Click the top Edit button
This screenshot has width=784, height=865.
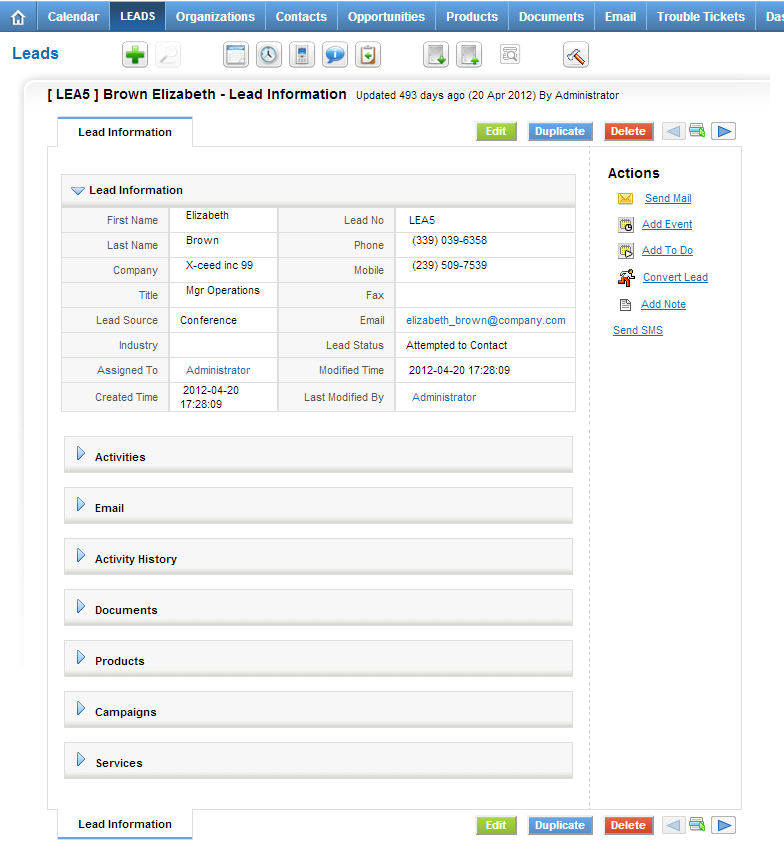click(496, 131)
